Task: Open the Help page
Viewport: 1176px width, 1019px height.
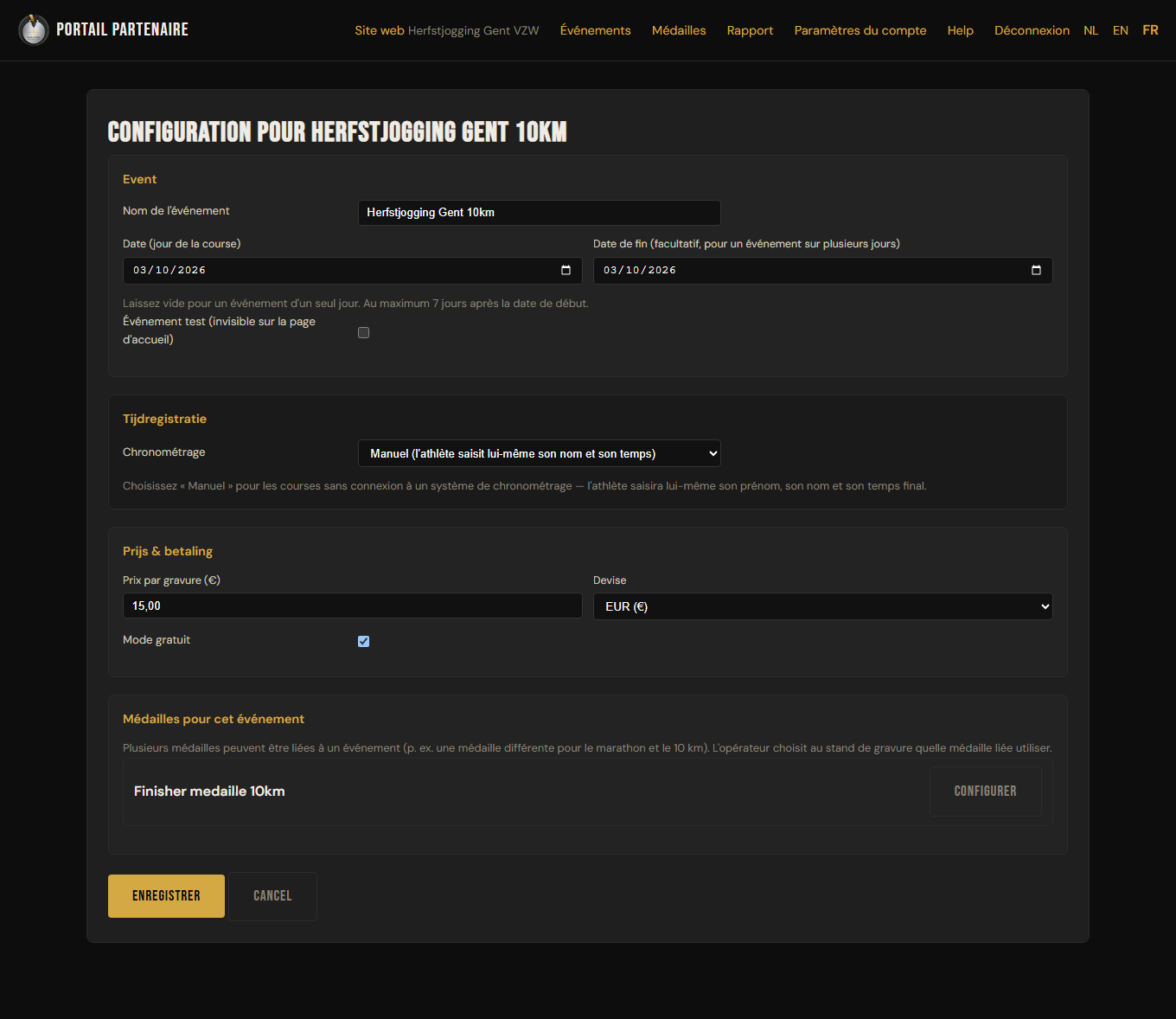Action: tap(961, 30)
